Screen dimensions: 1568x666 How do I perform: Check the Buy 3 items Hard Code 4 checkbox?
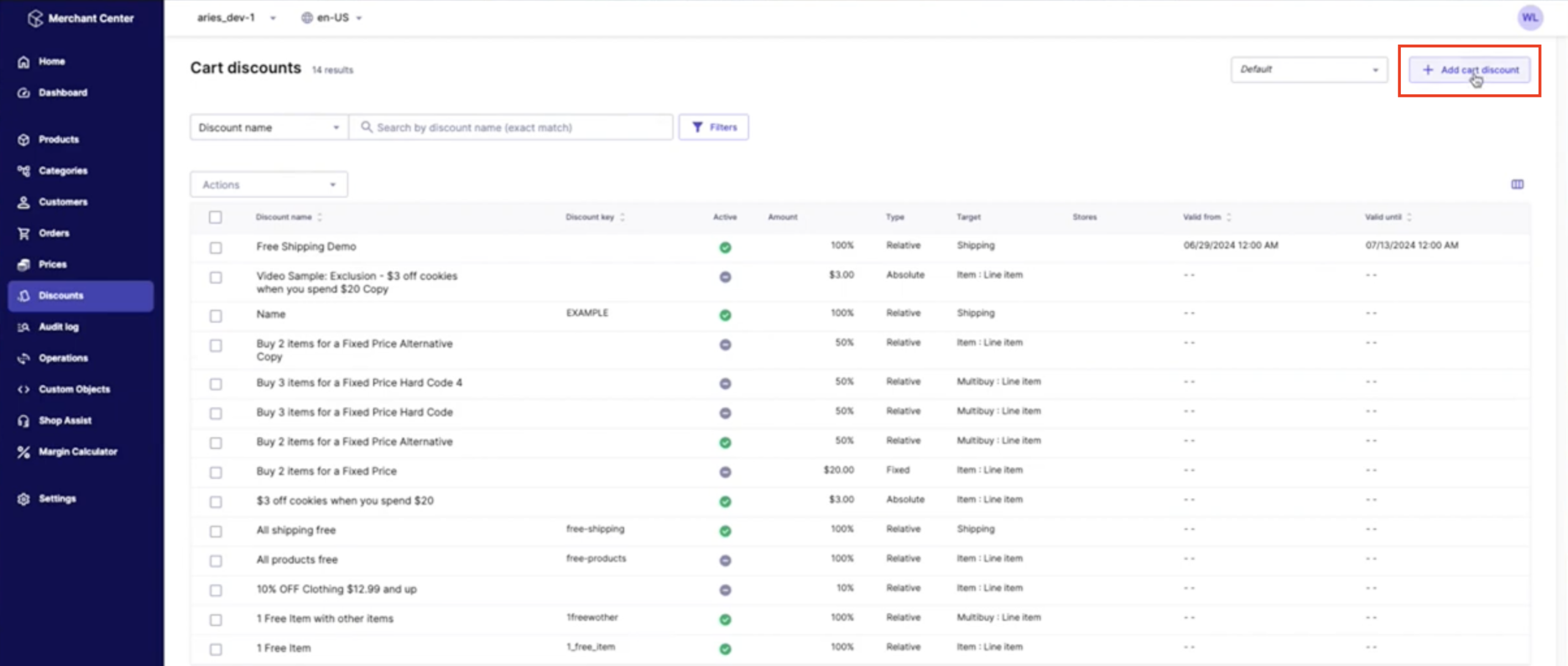point(216,384)
